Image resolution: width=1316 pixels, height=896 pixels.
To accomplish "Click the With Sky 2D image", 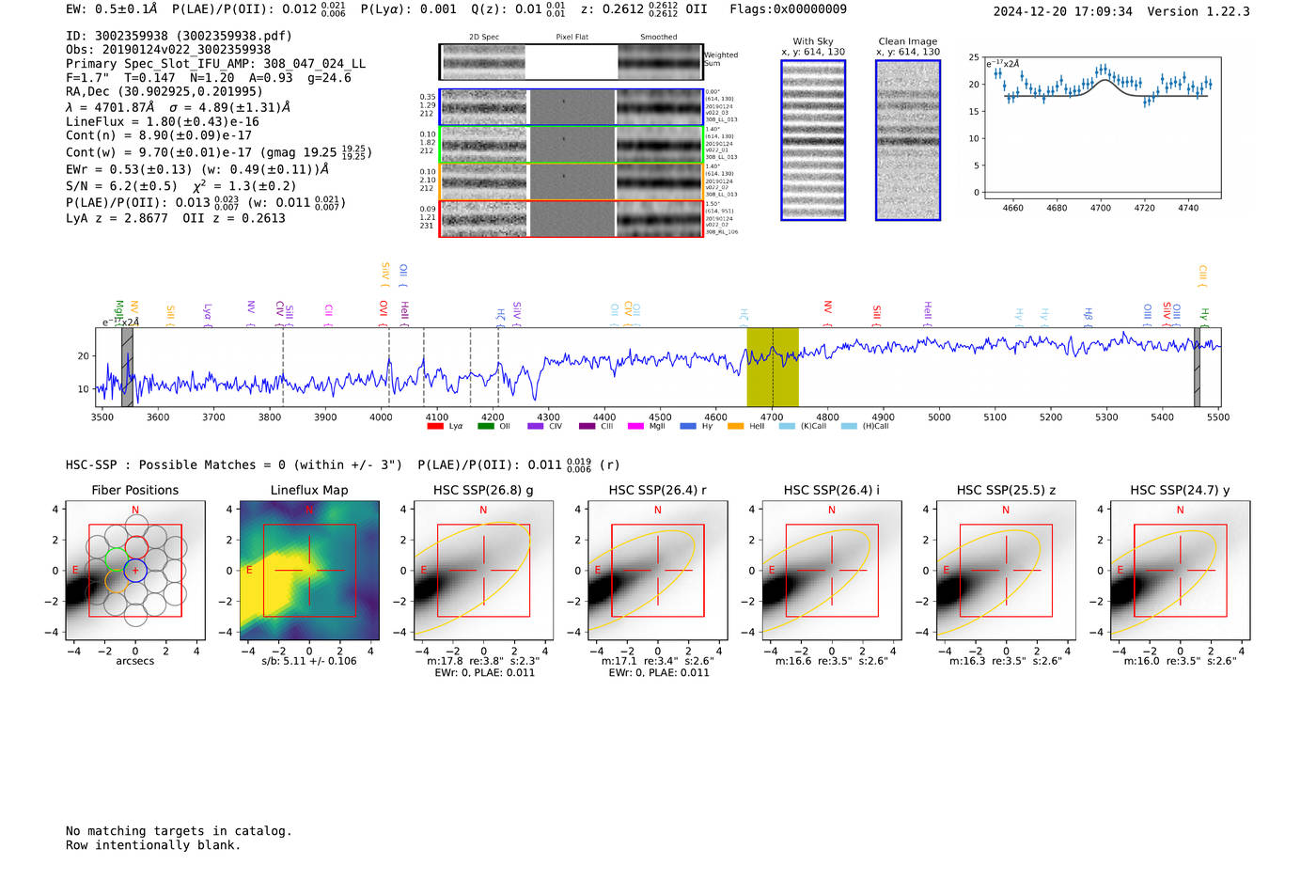I will (813, 140).
